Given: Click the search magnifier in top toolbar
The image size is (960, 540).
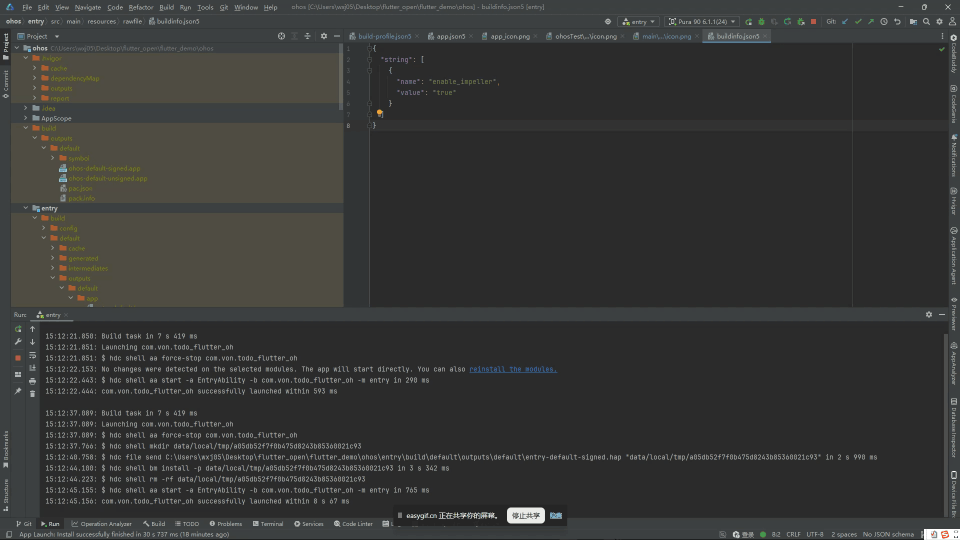Looking at the screenshot, I should coord(926,21).
